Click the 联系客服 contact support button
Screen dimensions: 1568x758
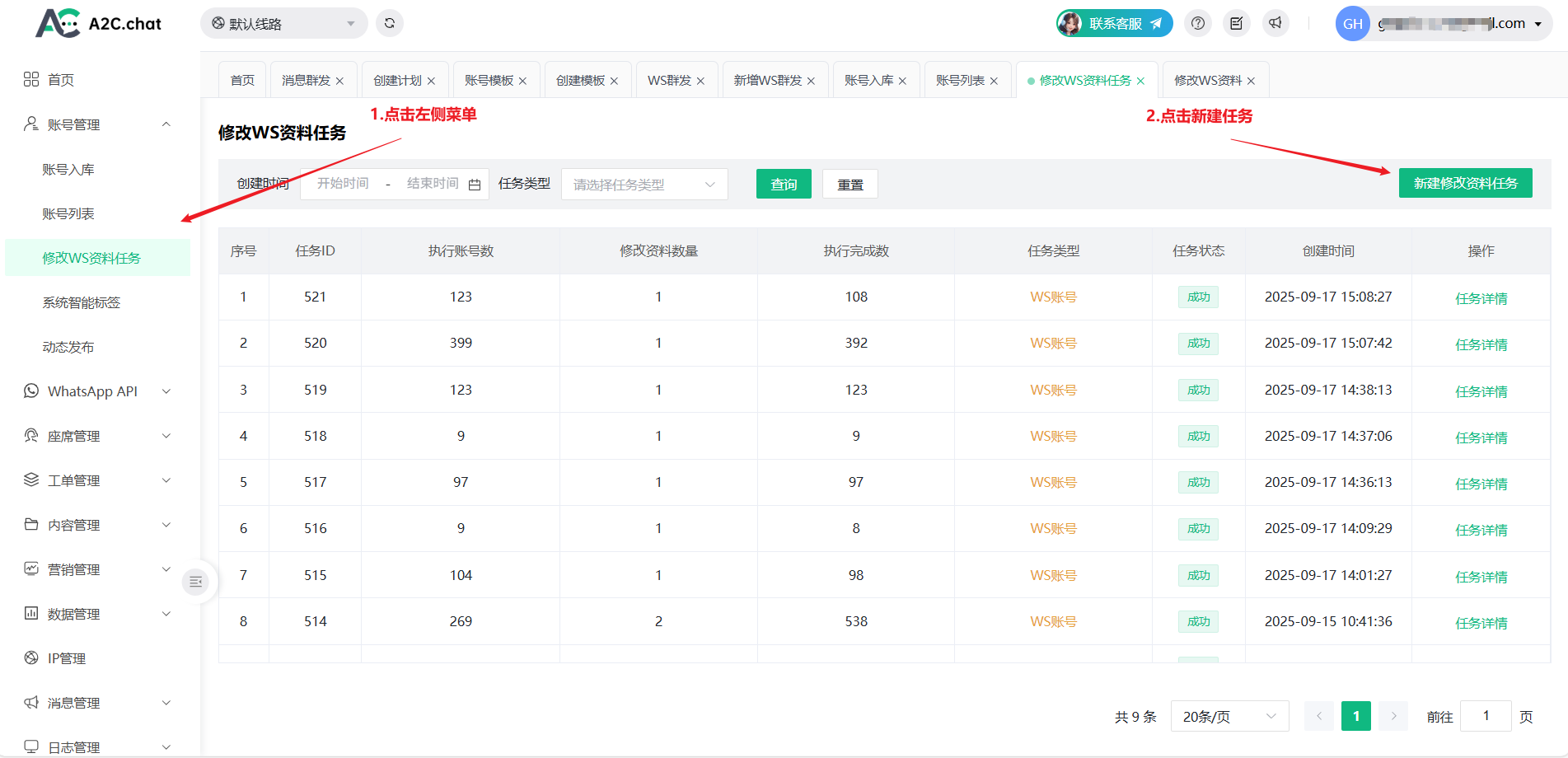click(x=1115, y=23)
